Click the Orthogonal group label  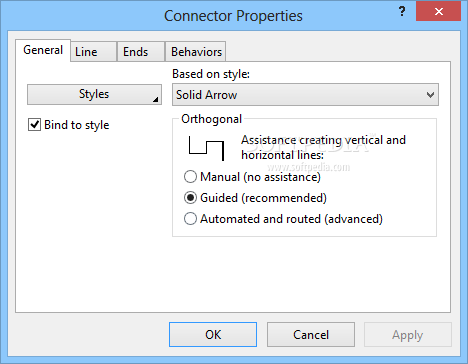point(211,119)
